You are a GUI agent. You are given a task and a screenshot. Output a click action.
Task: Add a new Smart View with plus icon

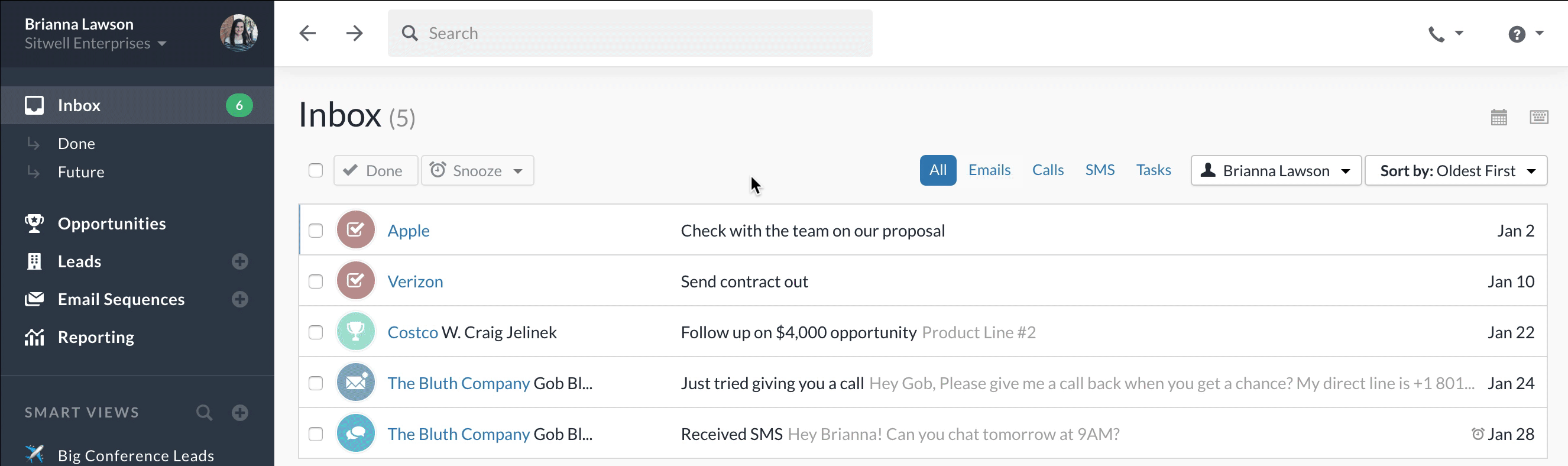click(x=240, y=412)
